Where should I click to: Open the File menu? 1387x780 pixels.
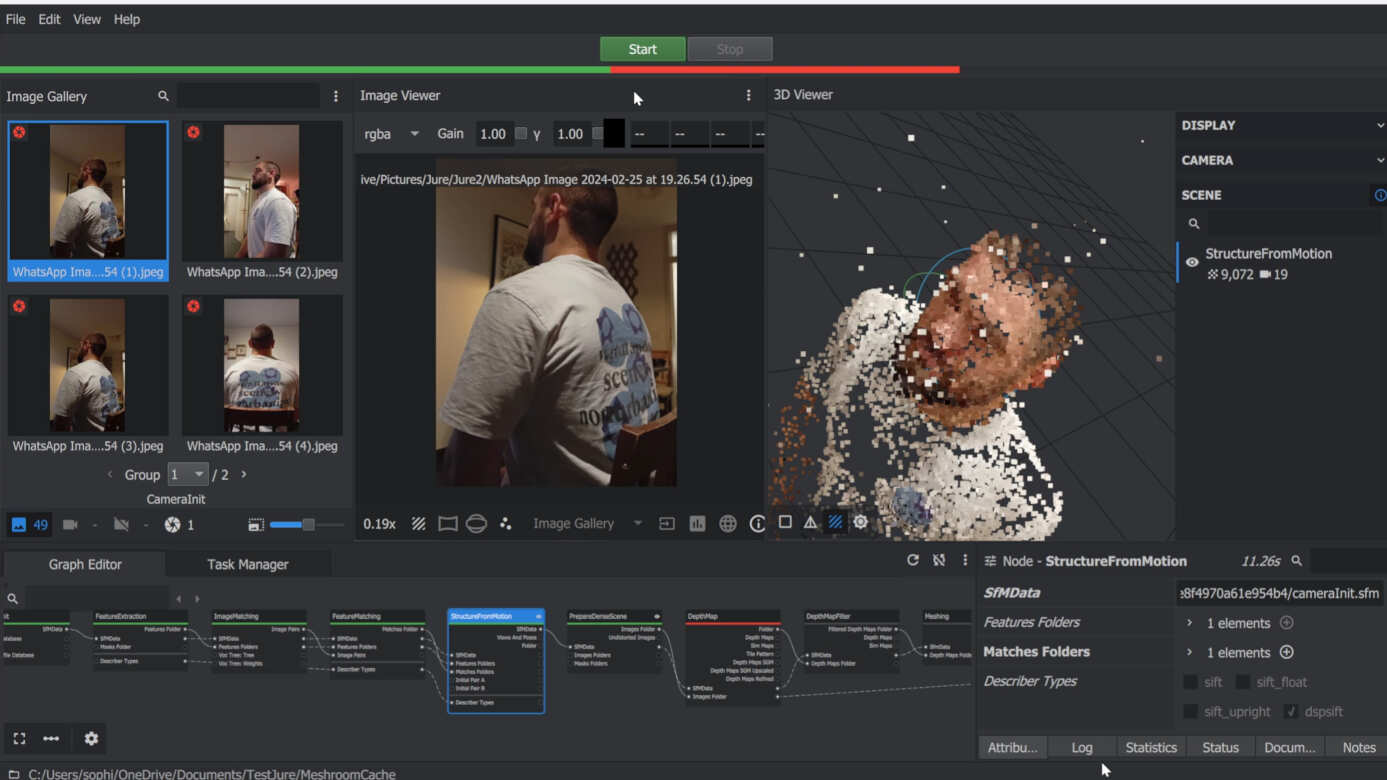pos(16,19)
